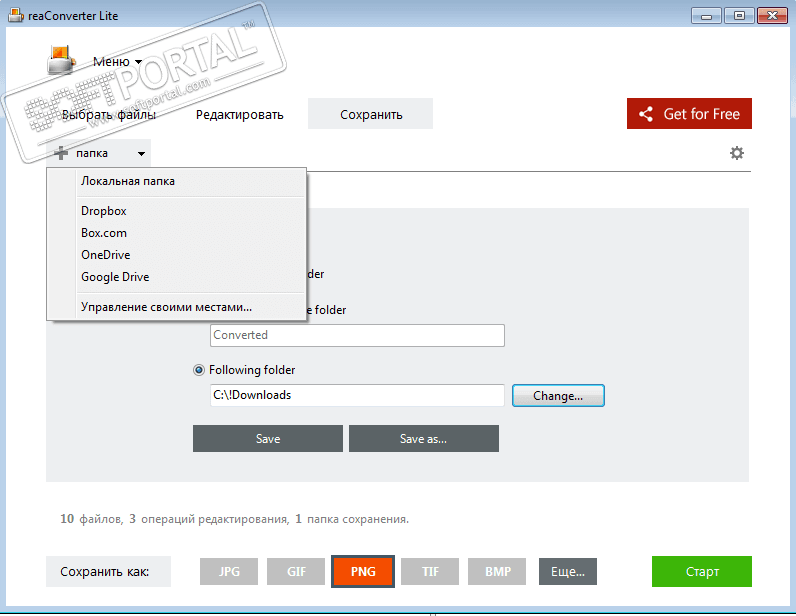Click the green Старт button
This screenshot has width=796, height=616.
click(702, 571)
